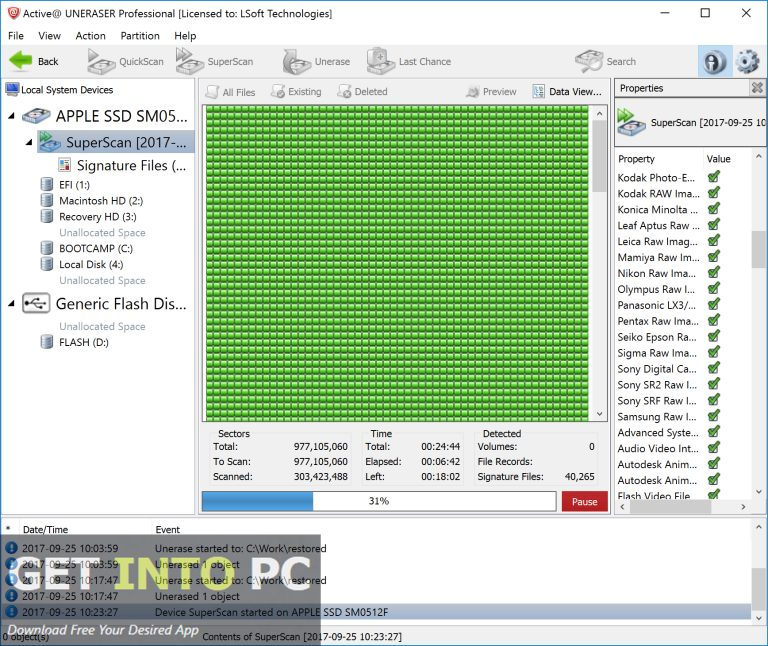The image size is (768, 646).
Task: Show All Files filter
Action: (231, 92)
